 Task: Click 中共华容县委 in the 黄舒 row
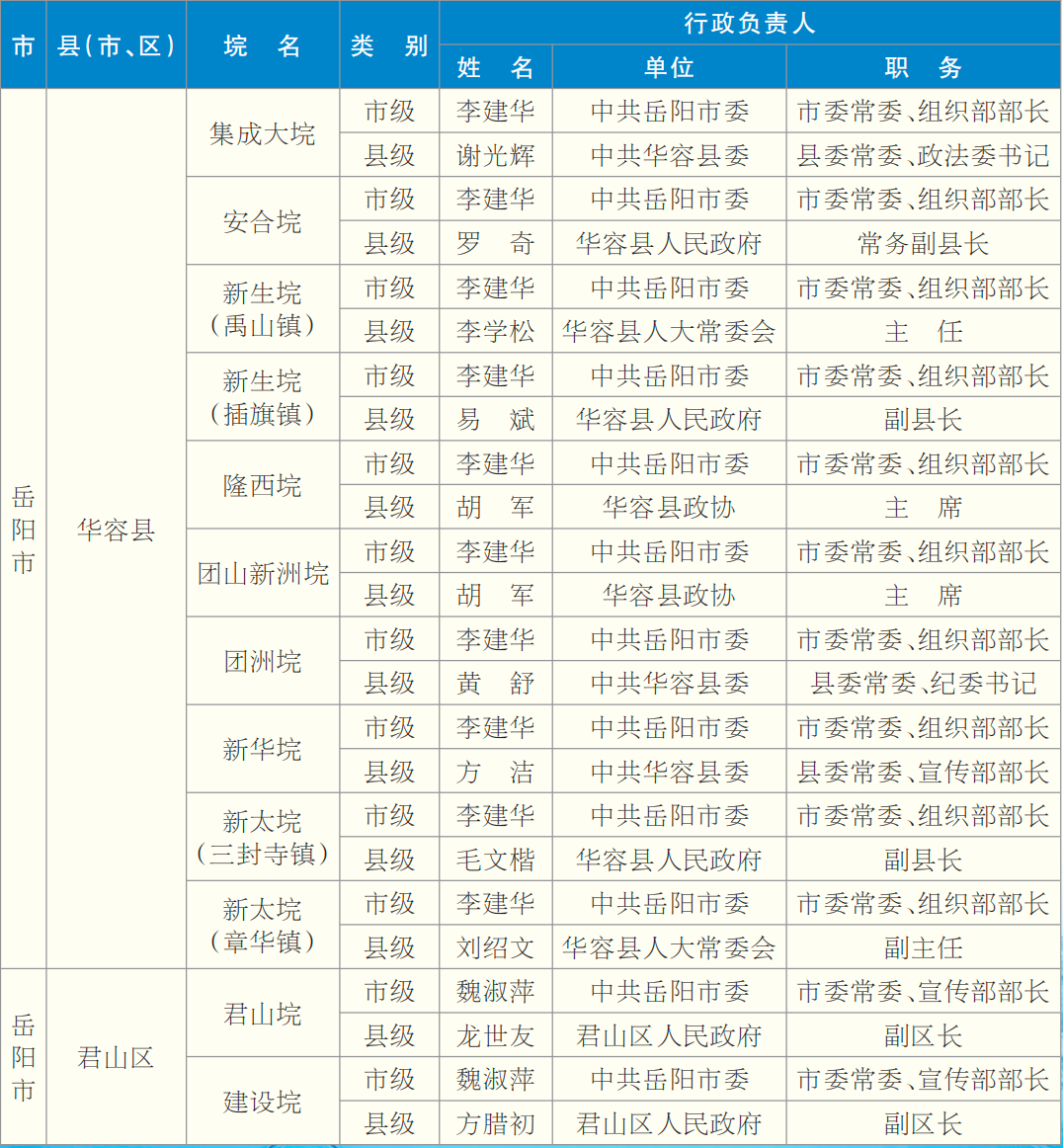point(669,683)
